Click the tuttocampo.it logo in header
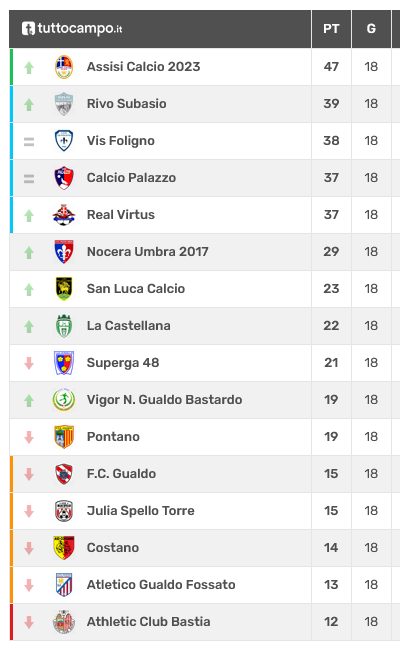This screenshot has height=654, width=400. point(72,29)
